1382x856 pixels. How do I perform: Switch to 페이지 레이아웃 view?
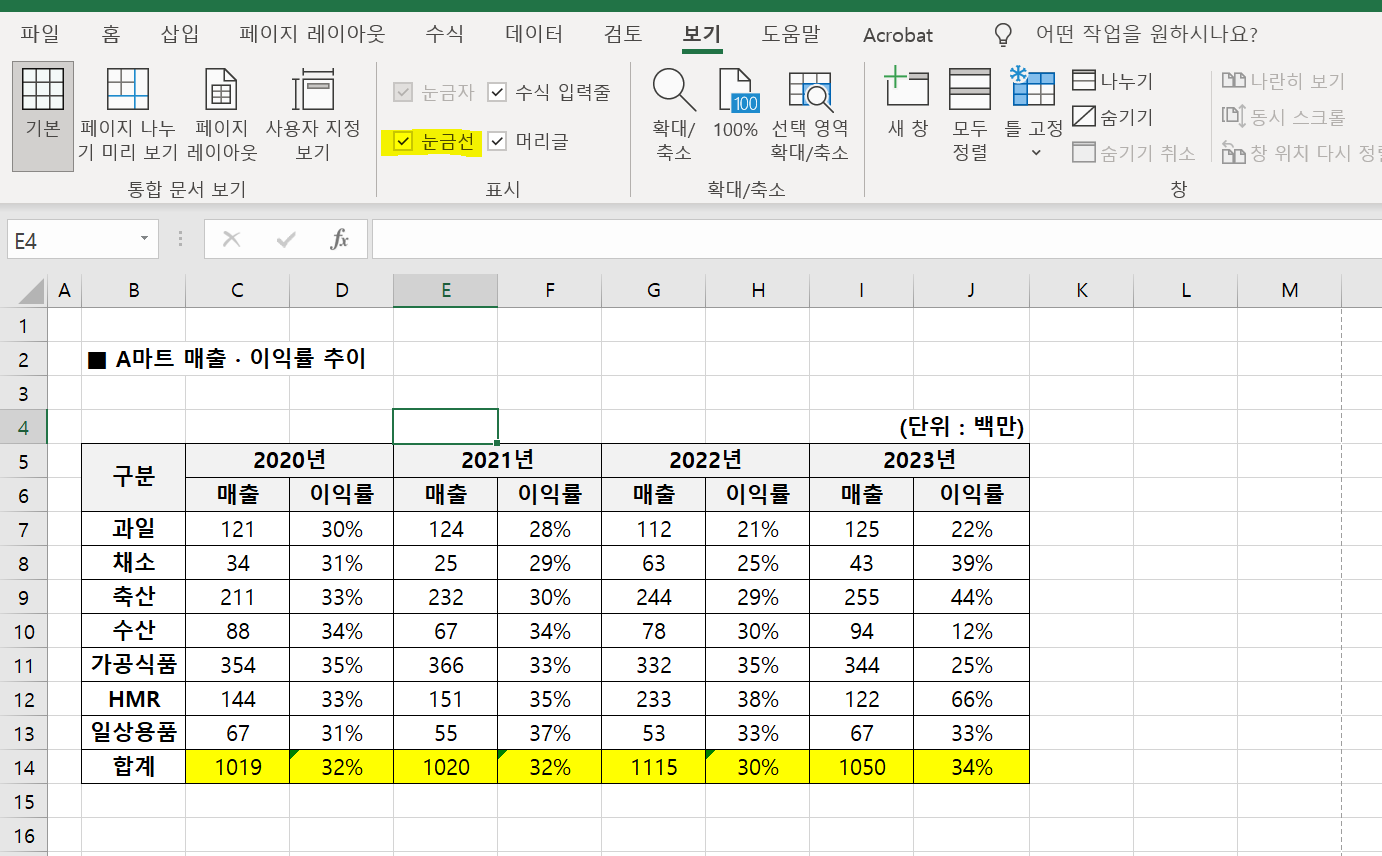[222, 115]
